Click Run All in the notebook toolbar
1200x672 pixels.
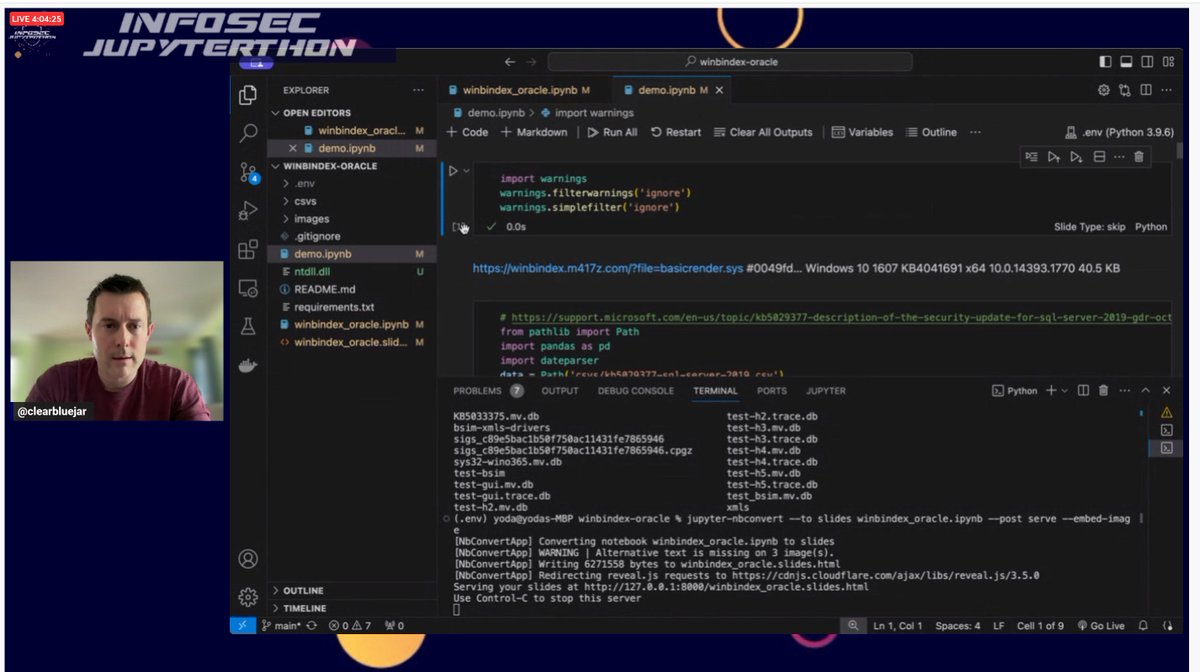tap(612, 132)
